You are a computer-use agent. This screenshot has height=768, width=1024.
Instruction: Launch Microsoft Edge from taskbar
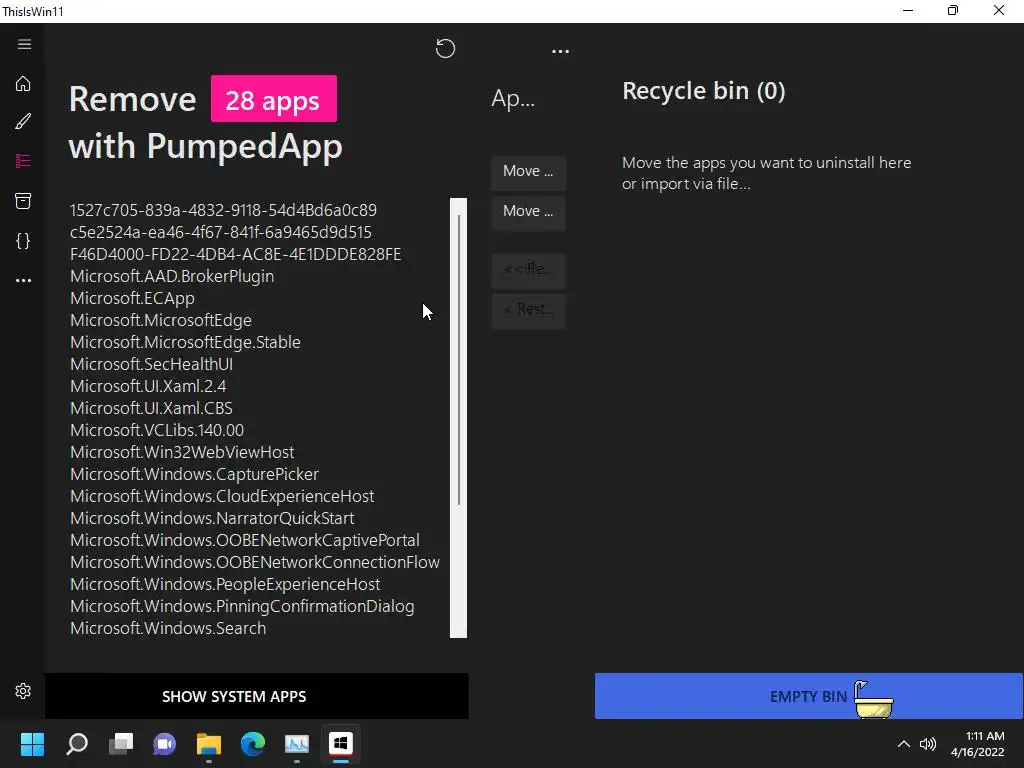[x=253, y=744]
